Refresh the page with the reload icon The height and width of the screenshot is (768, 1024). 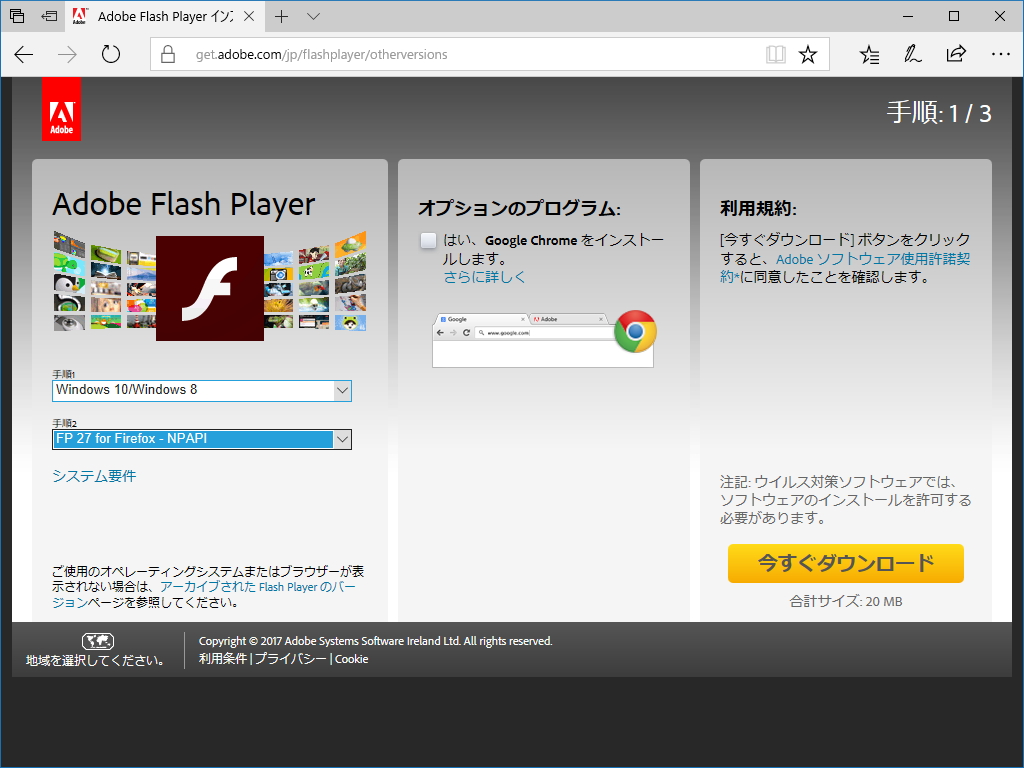(110, 55)
